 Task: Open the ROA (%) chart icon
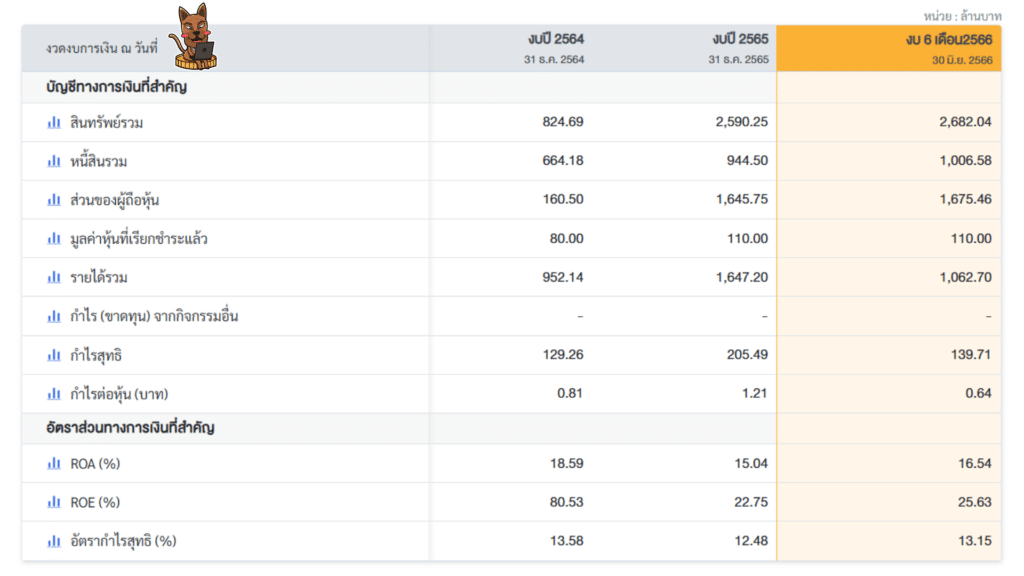pyautogui.click(x=54, y=463)
